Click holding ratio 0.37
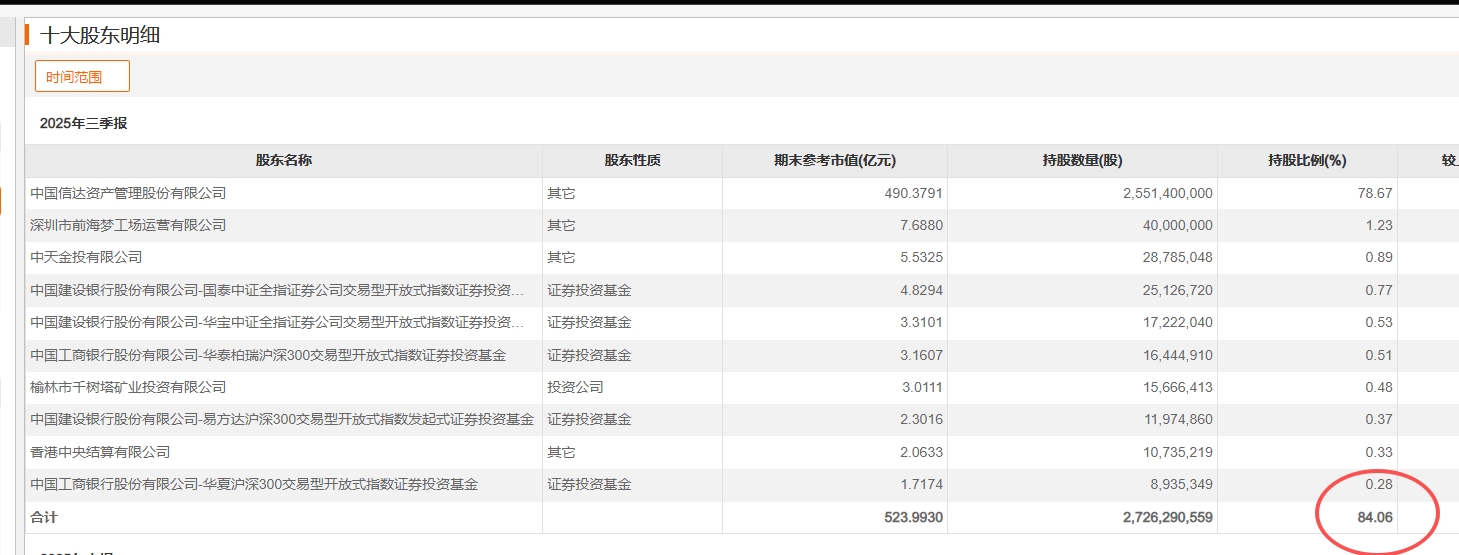Image resolution: width=1459 pixels, height=555 pixels. pyautogui.click(x=1379, y=419)
